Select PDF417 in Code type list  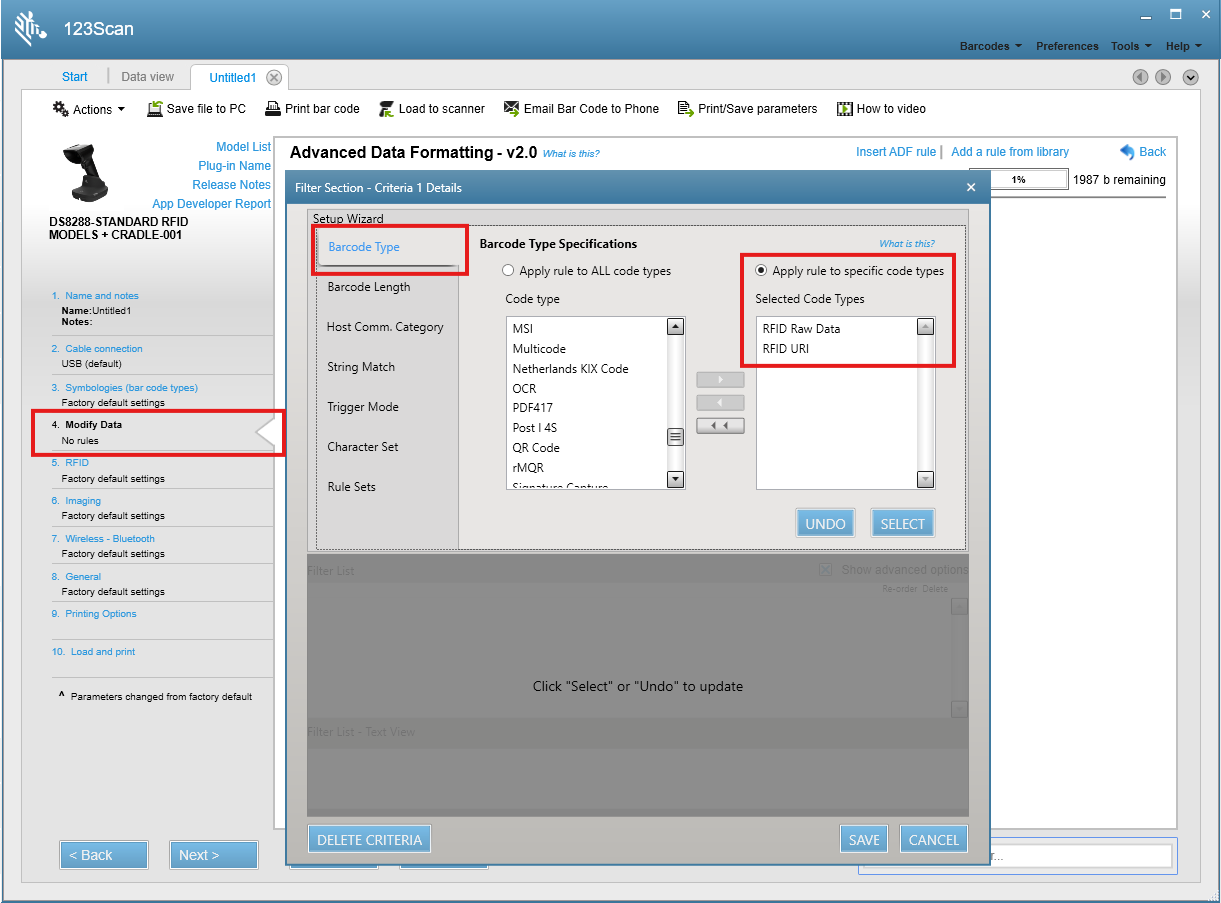tap(533, 408)
